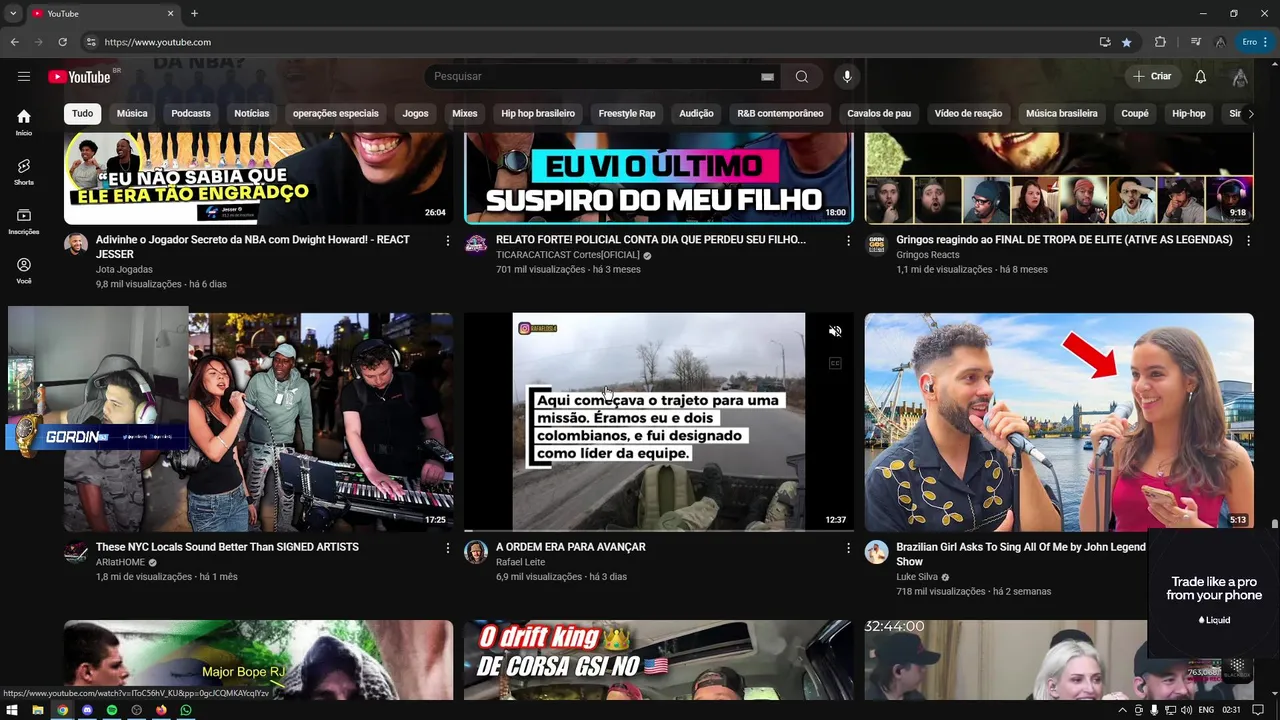Click the YouTube logo
1280x720 pixels.
click(79, 77)
